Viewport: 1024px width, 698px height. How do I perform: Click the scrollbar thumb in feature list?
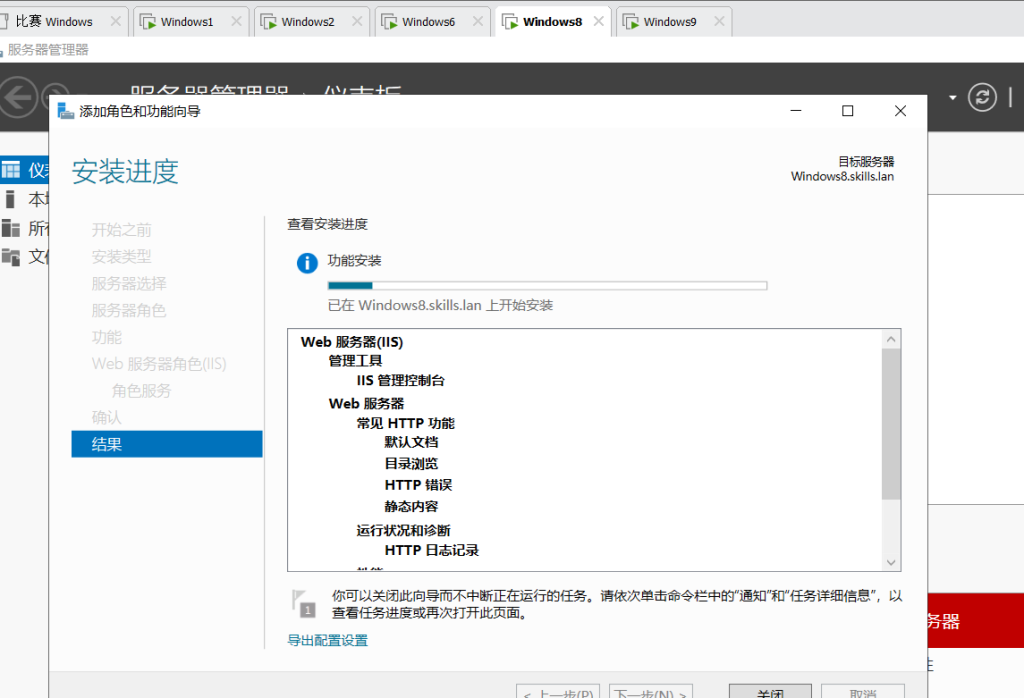(891, 424)
